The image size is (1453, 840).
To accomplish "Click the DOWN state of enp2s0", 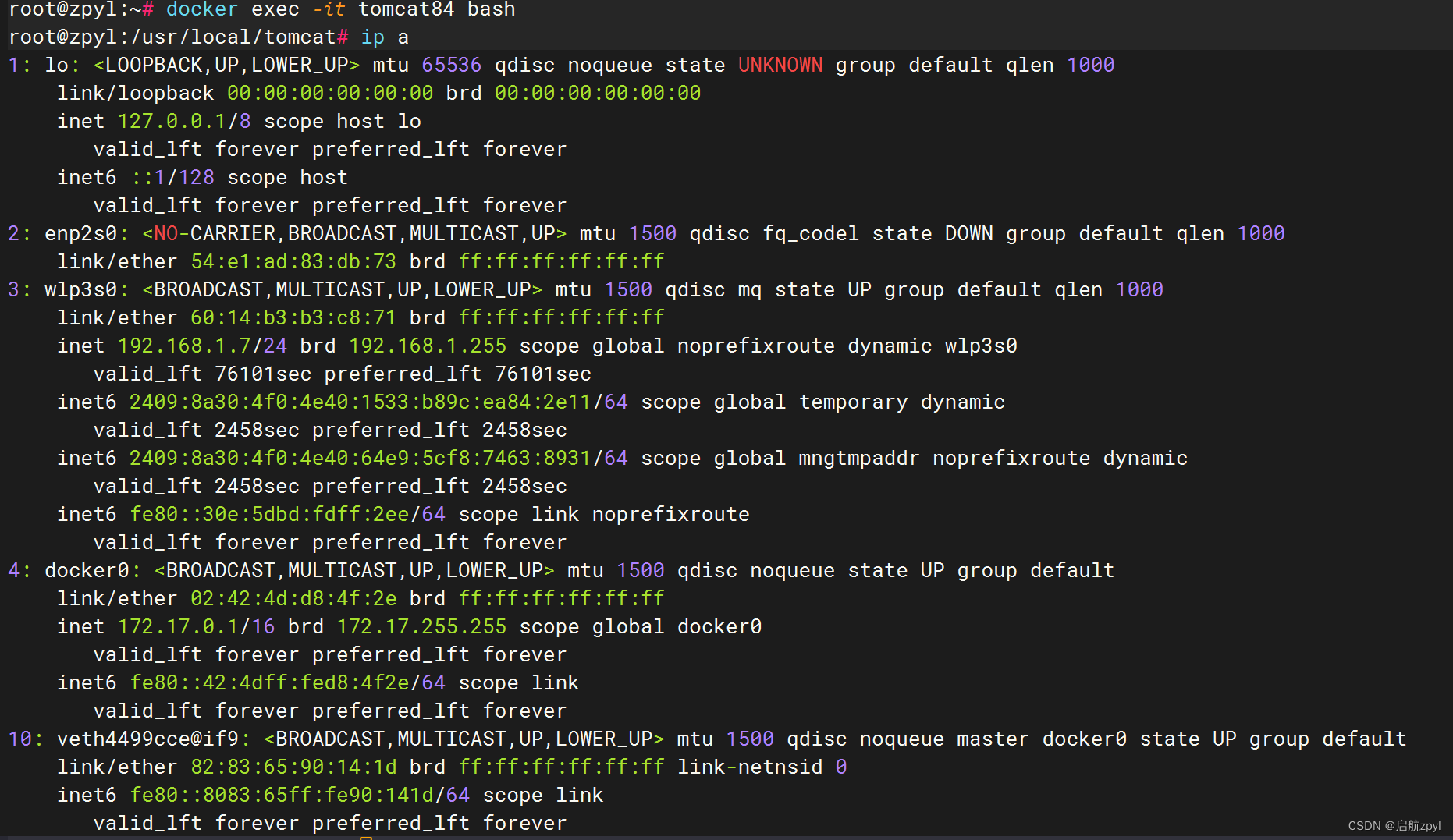I will [x=969, y=233].
